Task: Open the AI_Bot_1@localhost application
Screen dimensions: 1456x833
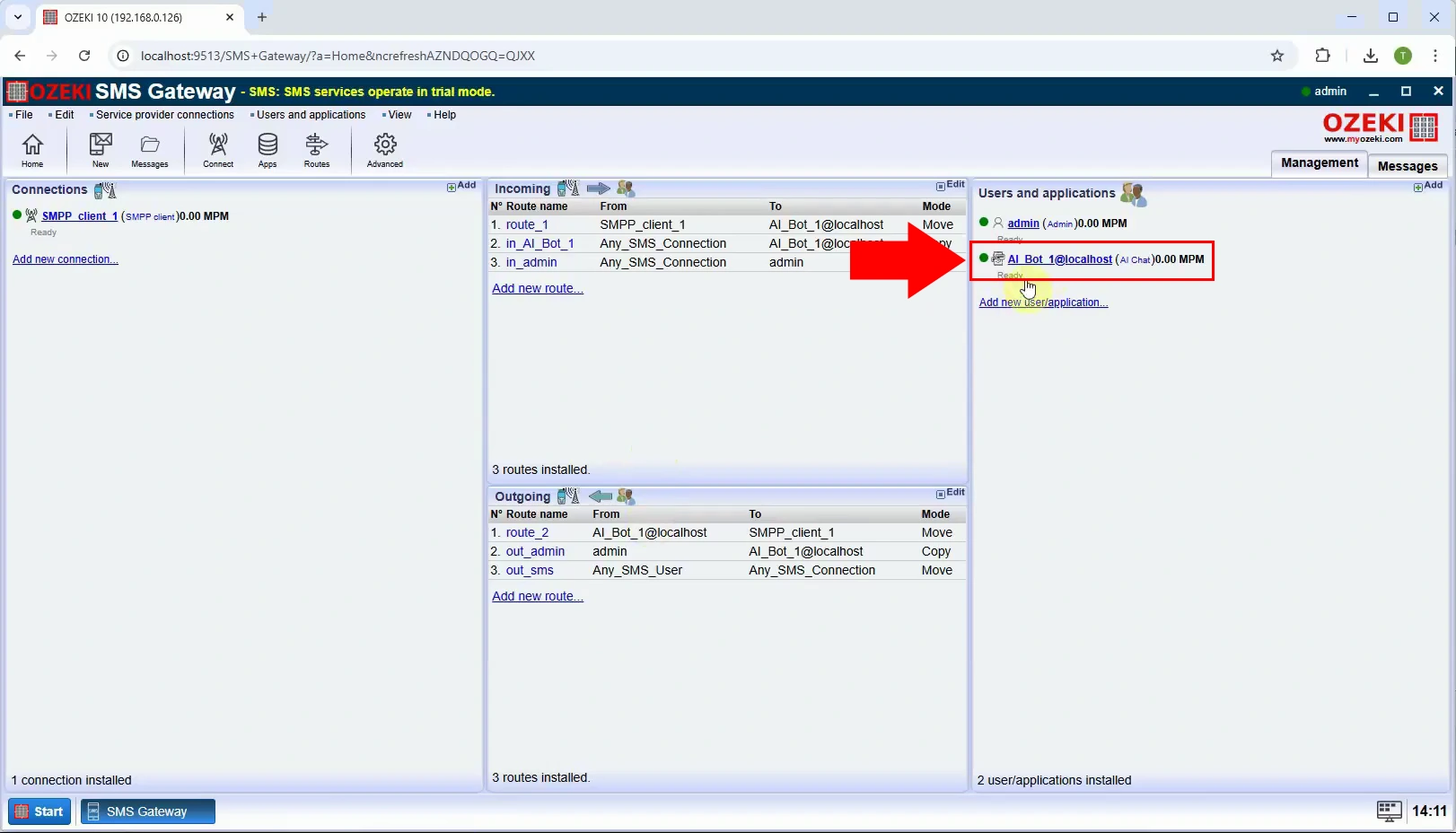Action: 1059,259
